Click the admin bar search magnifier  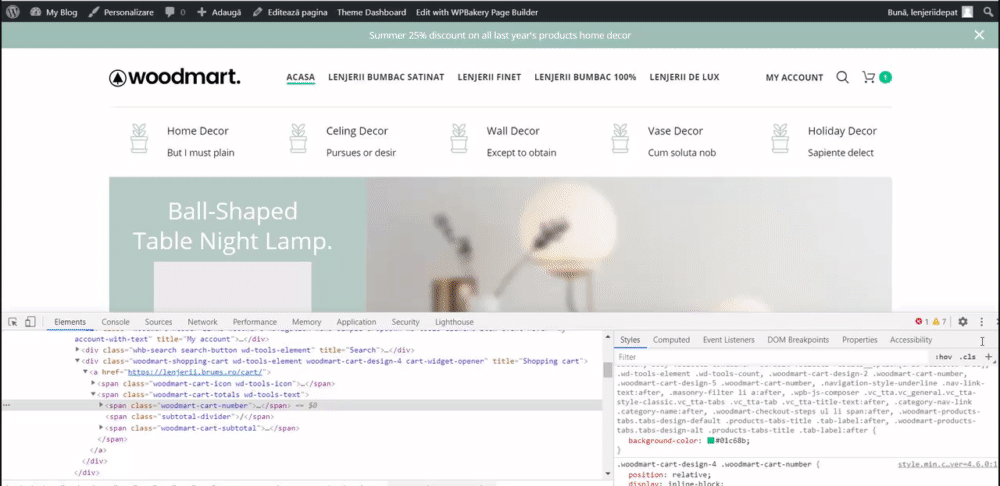[988, 12]
